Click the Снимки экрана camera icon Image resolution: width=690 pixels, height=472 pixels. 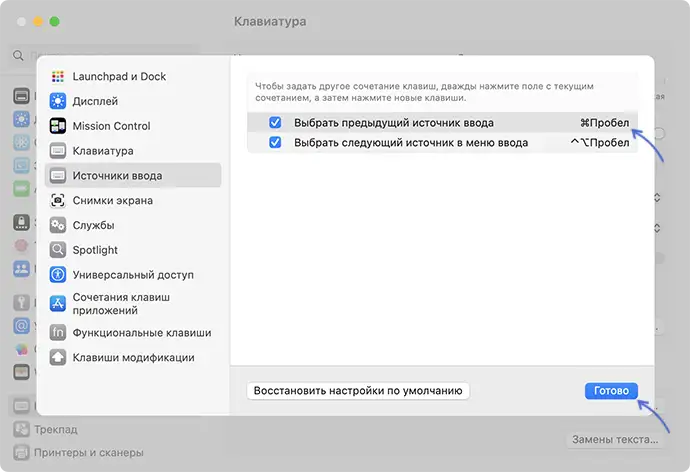pos(58,201)
